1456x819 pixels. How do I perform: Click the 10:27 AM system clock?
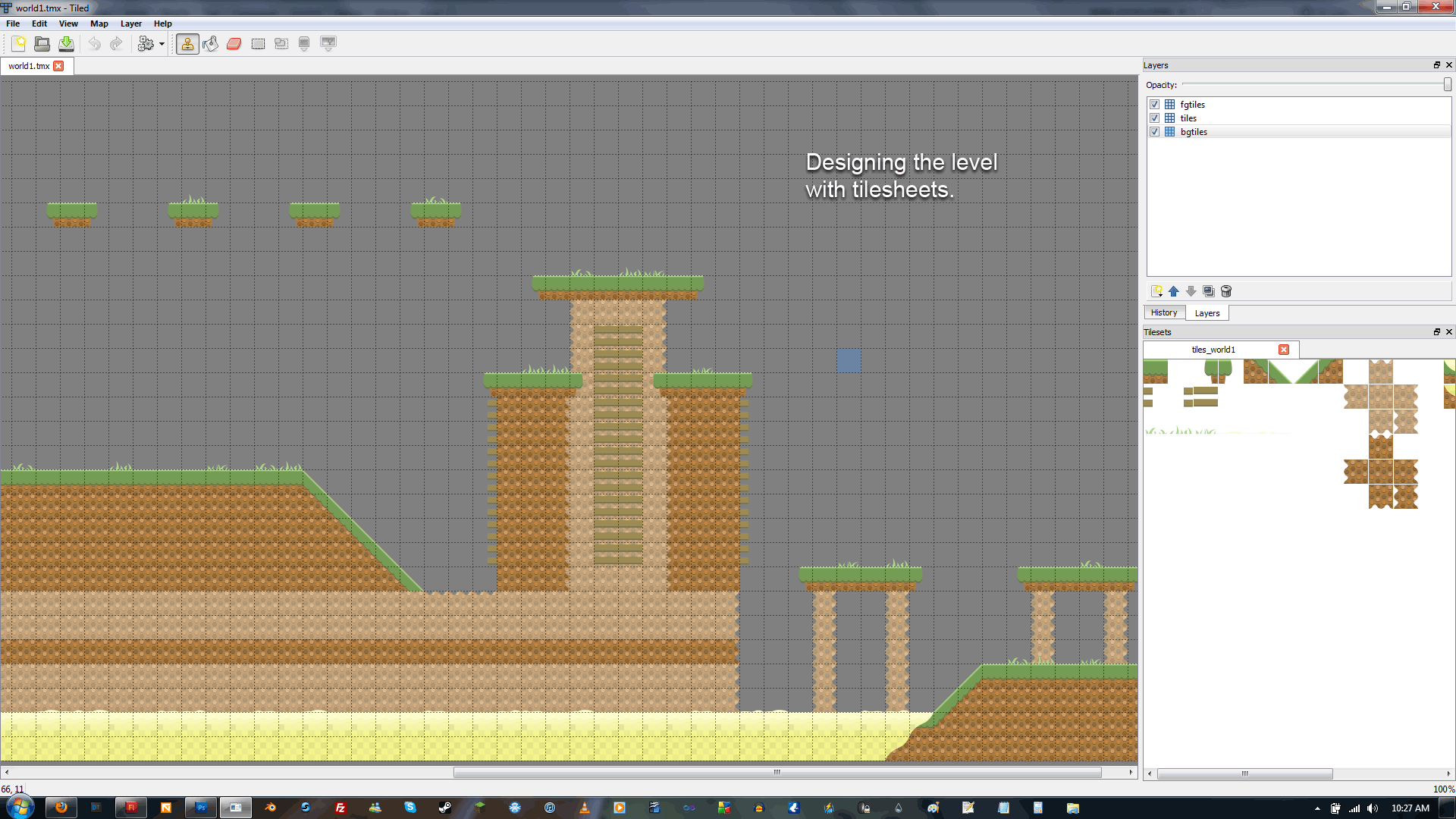1410,808
